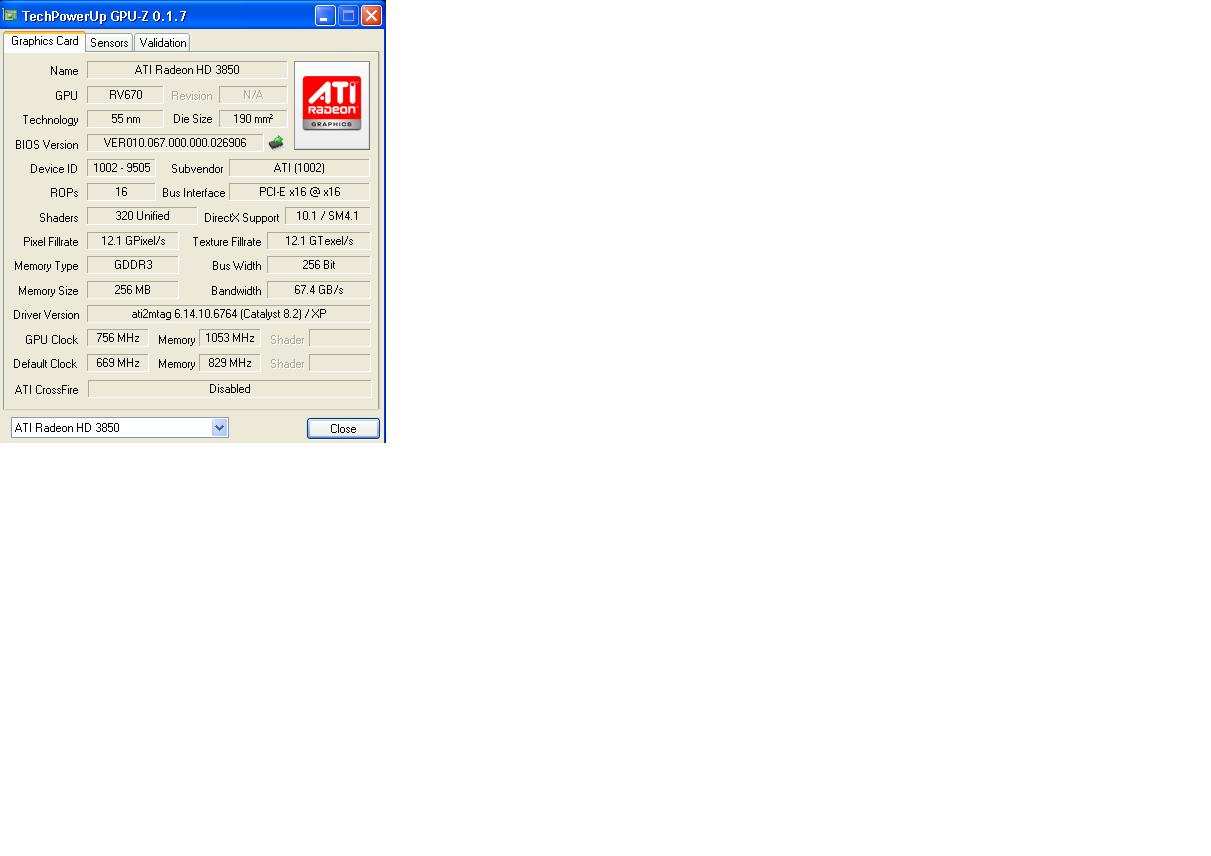
Task: Click Bus Width value 256 Bit
Action: click(318, 265)
